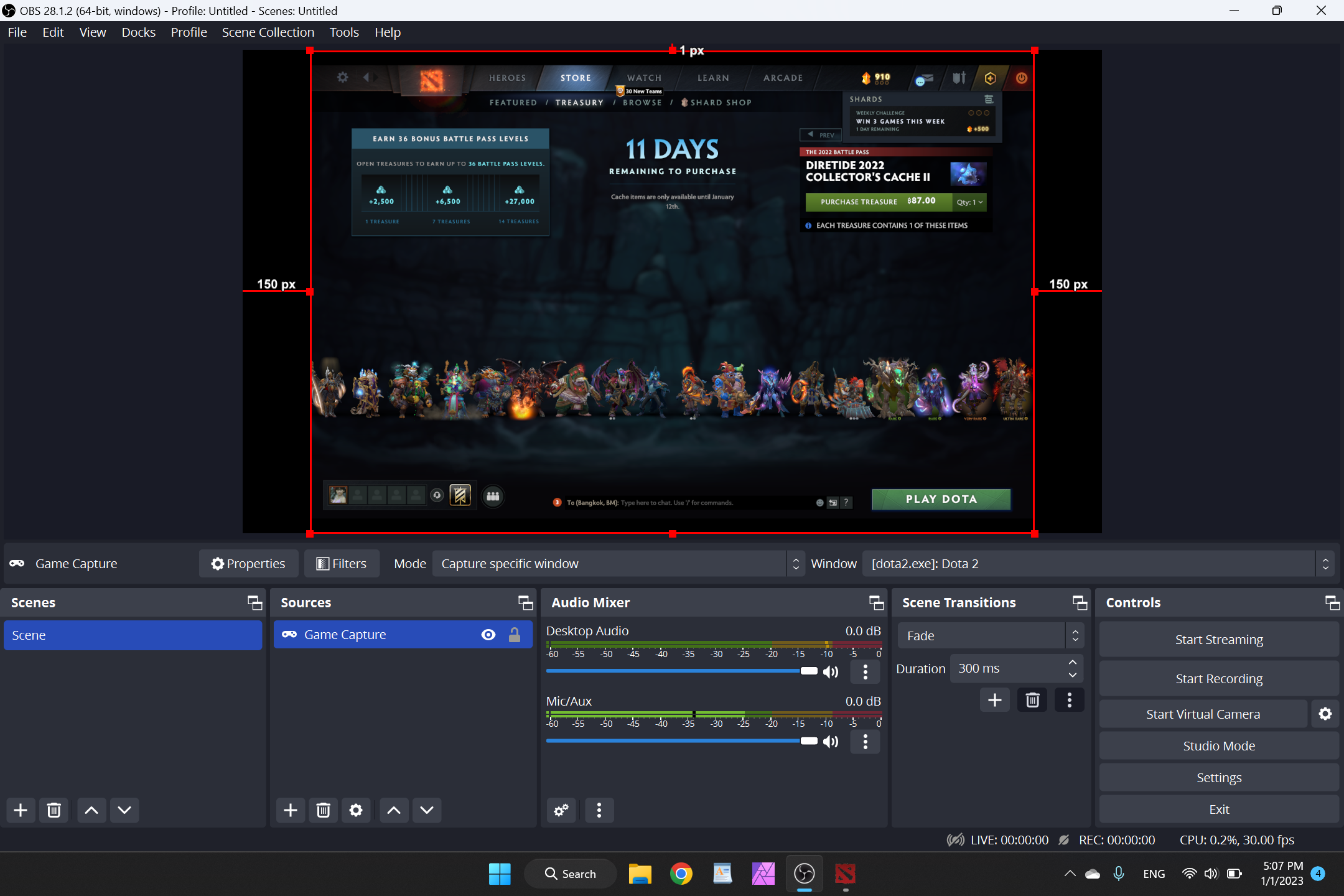Screen dimensions: 1344x896
Task: Open Mic/Aux options three-dot button
Action: coord(866,742)
